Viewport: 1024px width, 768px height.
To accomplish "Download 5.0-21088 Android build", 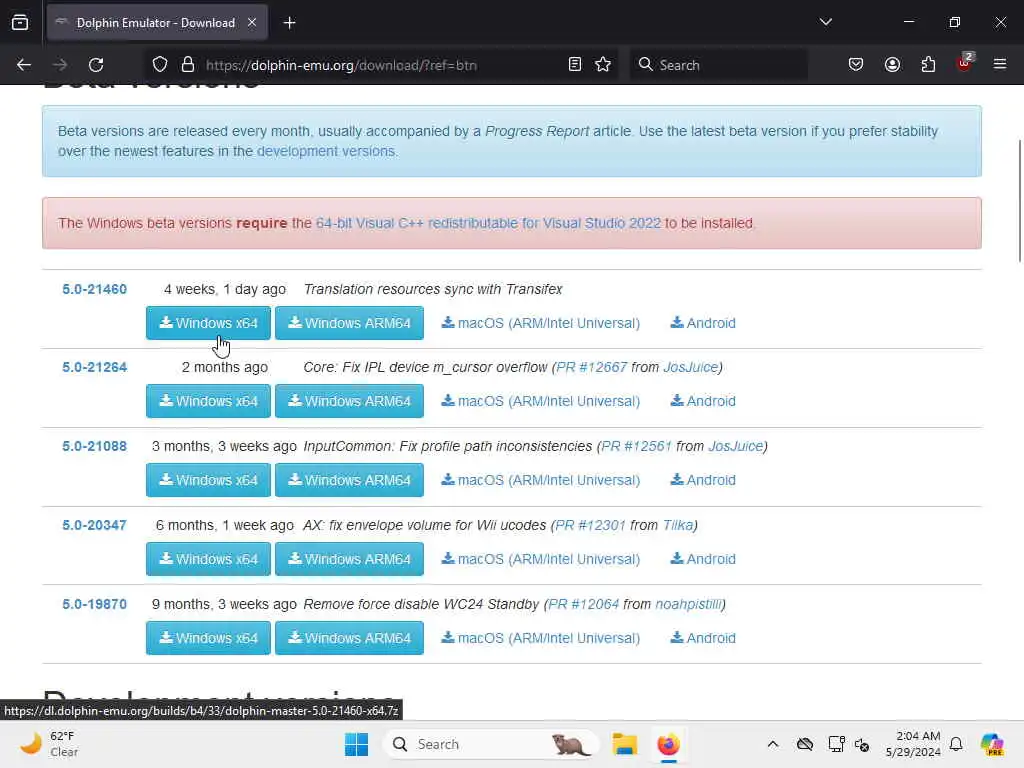I will (703, 480).
